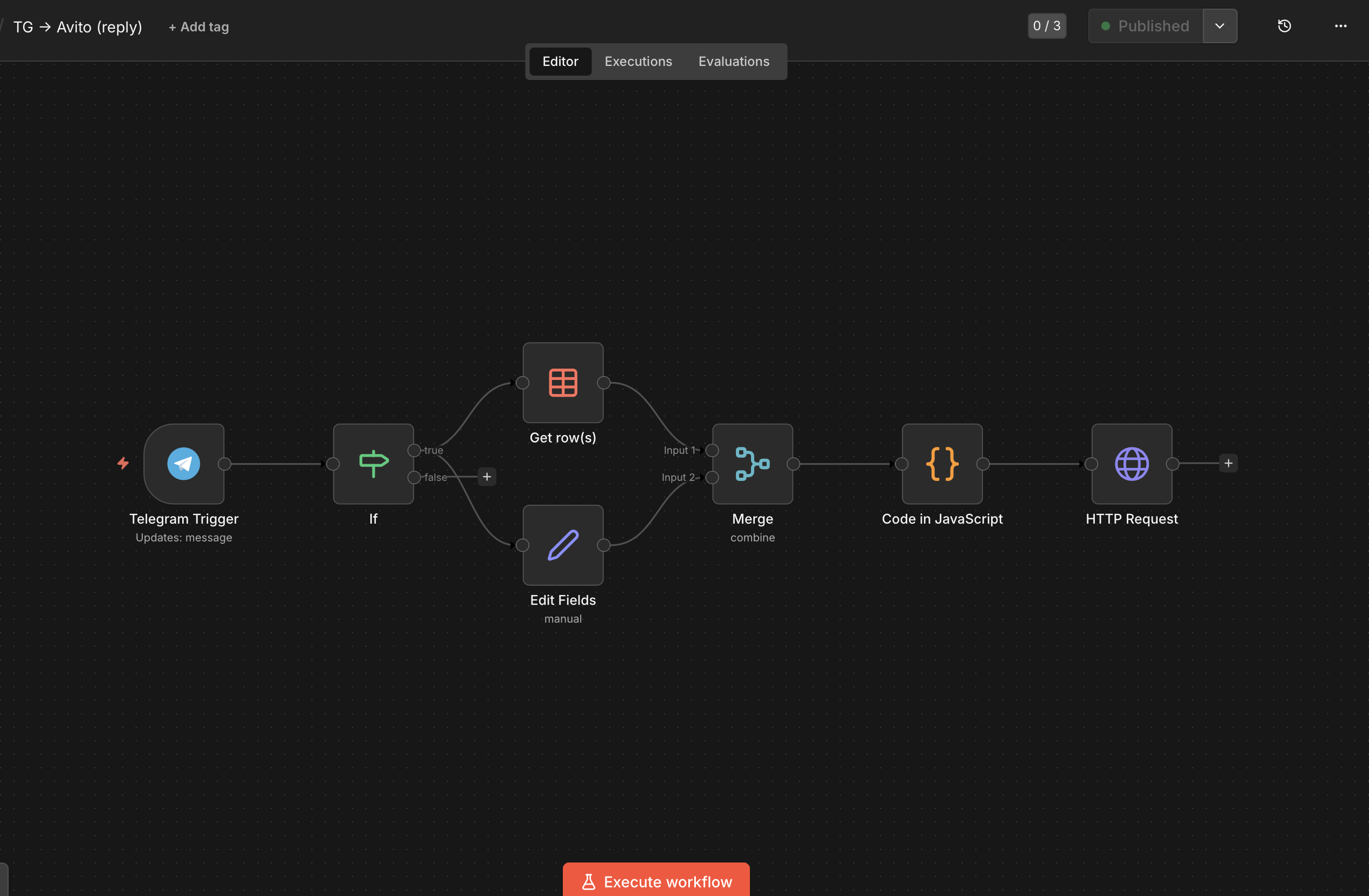Click the 'Updates: message' subtitle
1369x896 pixels.
(x=183, y=538)
